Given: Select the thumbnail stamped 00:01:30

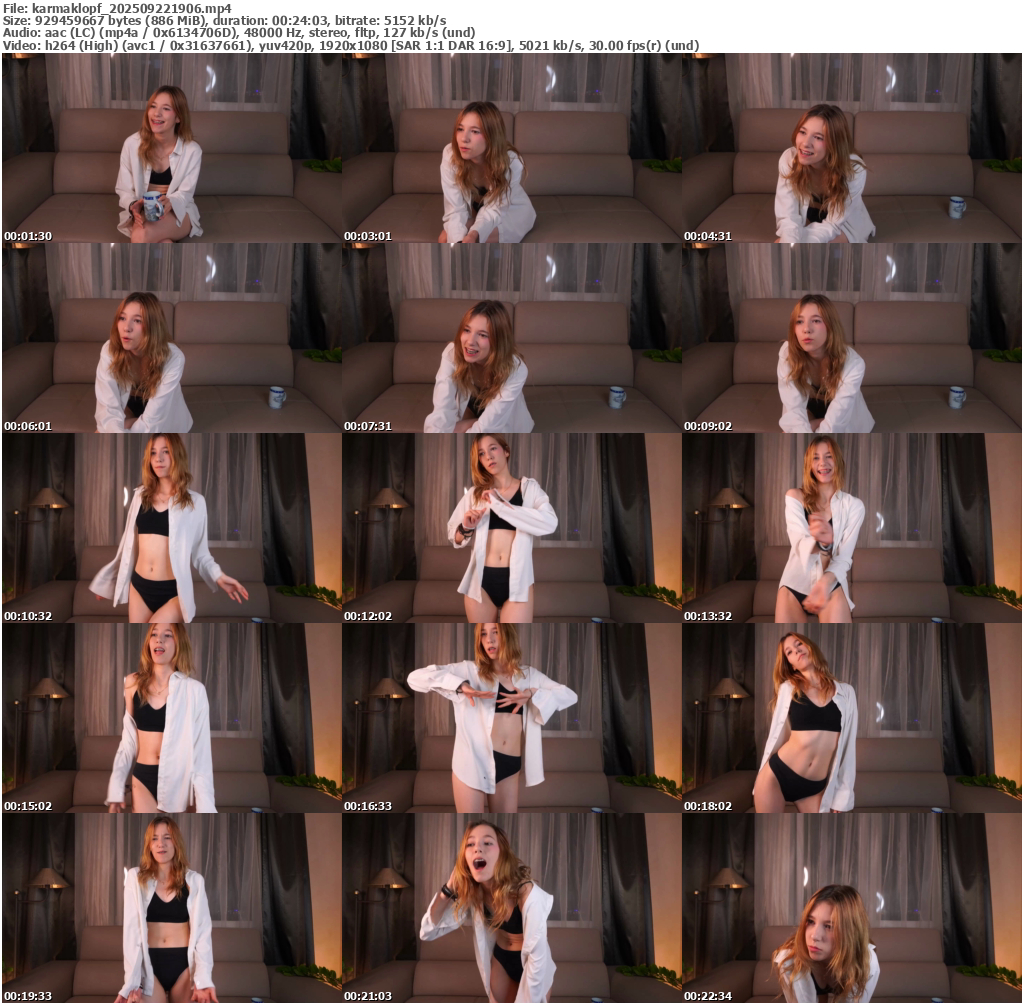Looking at the screenshot, I should click(x=172, y=148).
